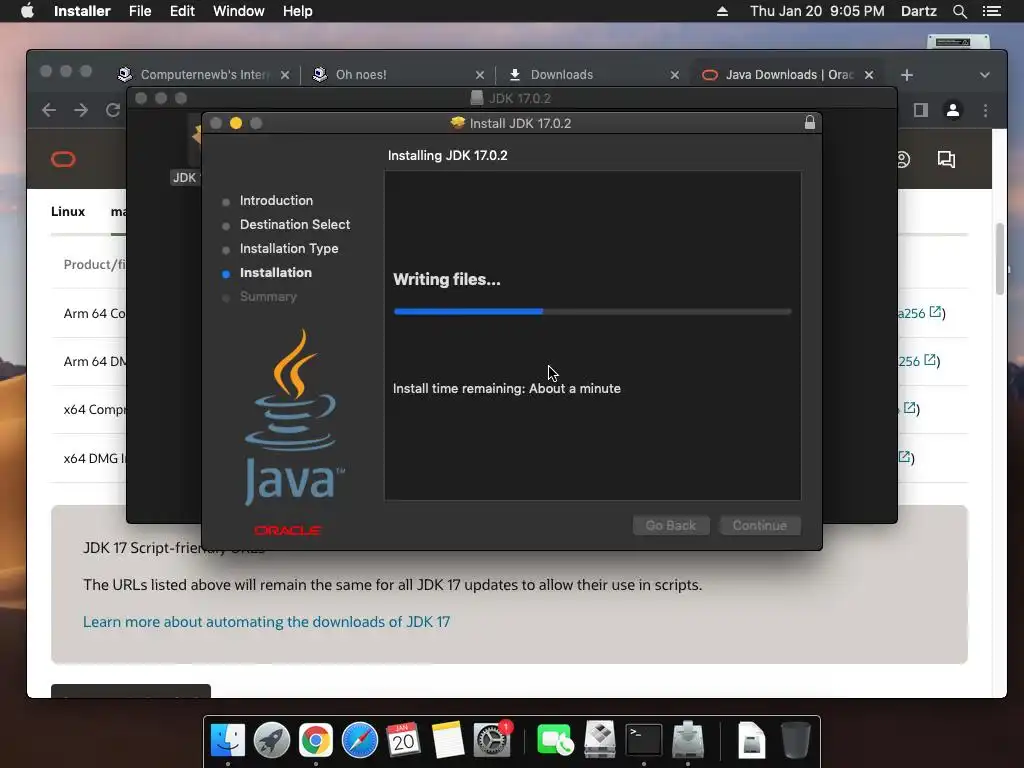This screenshot has height=768, width=1024.
Task: Open FaceTime icon in the dock
Action: click(x=554, y=741)
